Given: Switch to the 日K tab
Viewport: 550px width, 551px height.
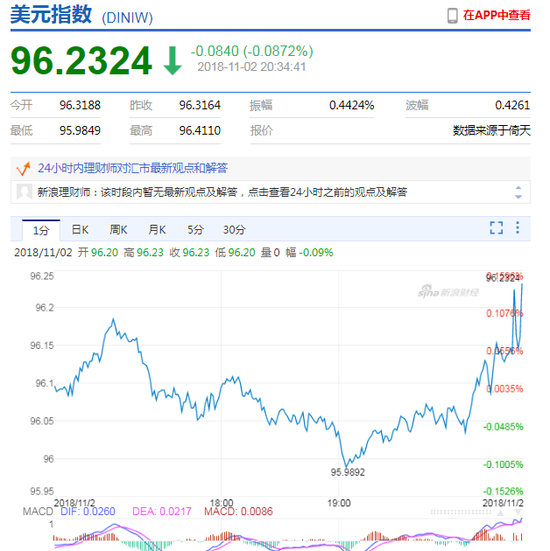Looking at the screenshot, I should point(80,230).
